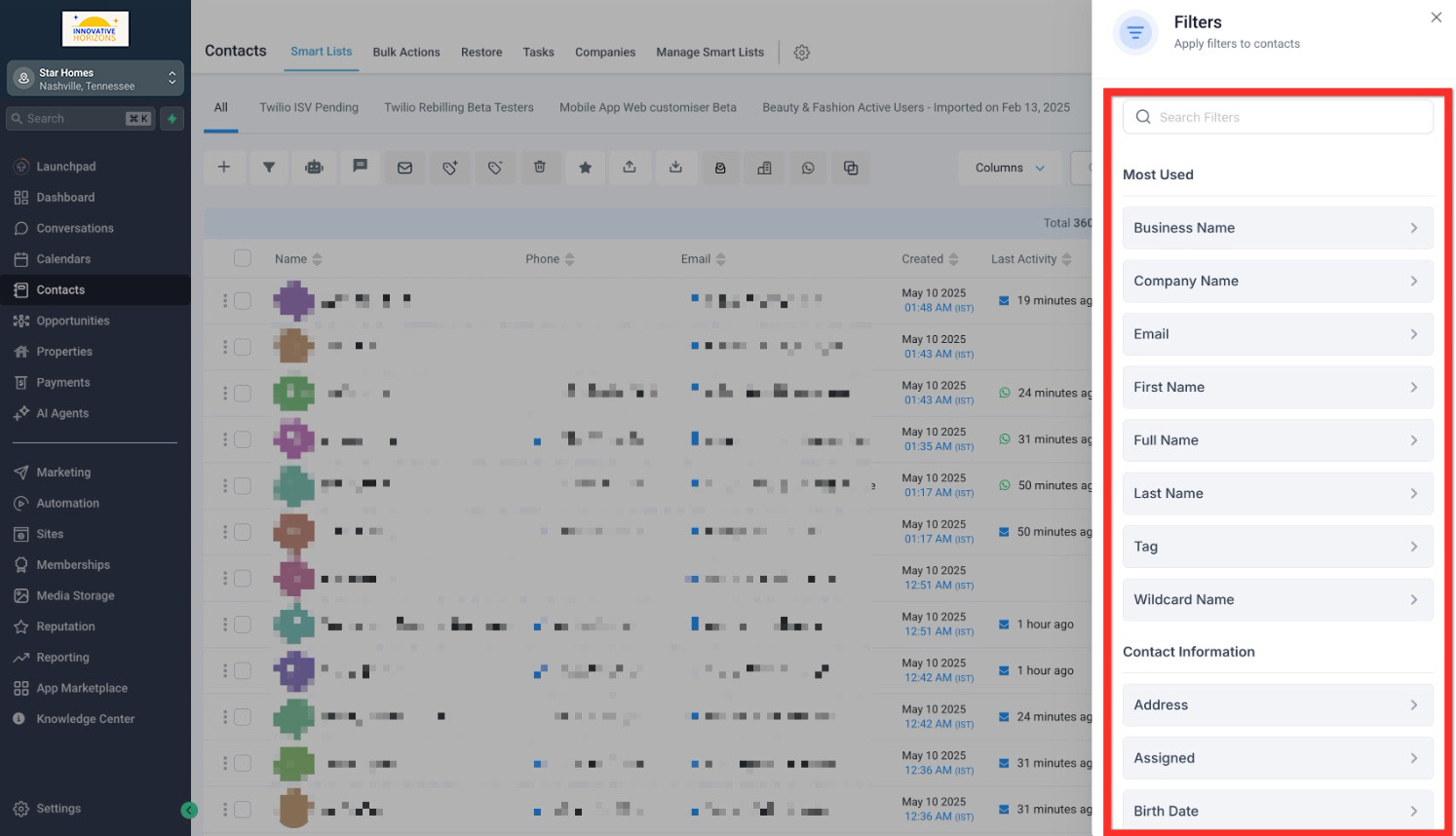Open the Tasks tab
Viewport: 1456px width, 836px height.
click(x=538, y=53)
